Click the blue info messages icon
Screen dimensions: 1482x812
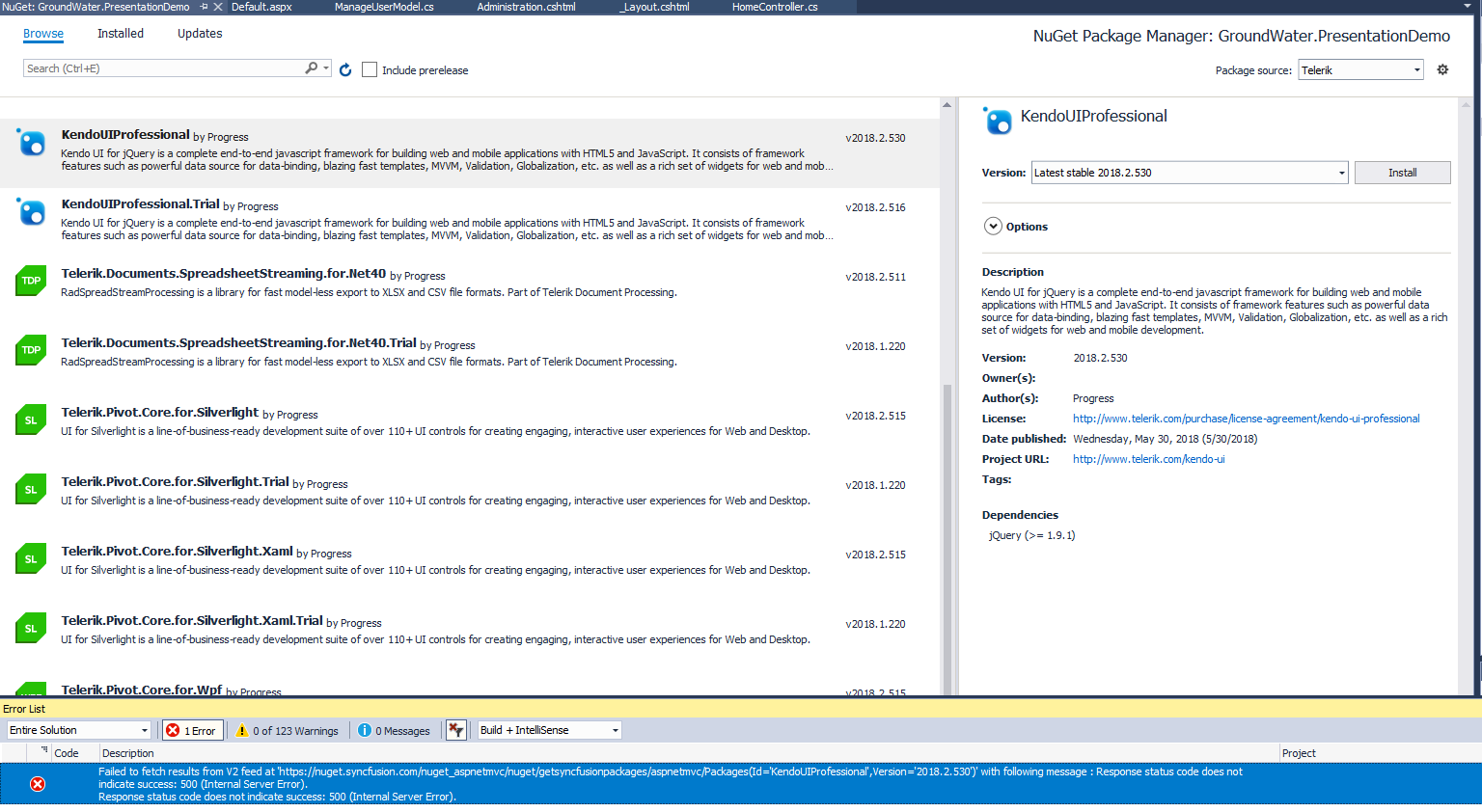(365, 730)
